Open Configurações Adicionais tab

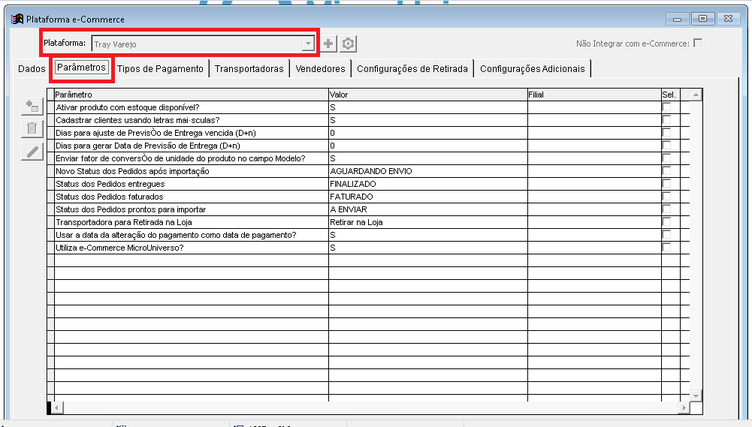click(x=532, y=69)
